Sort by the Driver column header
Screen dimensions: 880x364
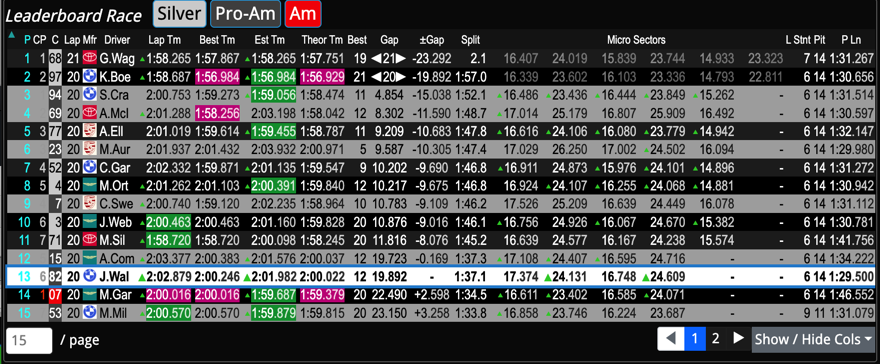click(x=117, y=40)
